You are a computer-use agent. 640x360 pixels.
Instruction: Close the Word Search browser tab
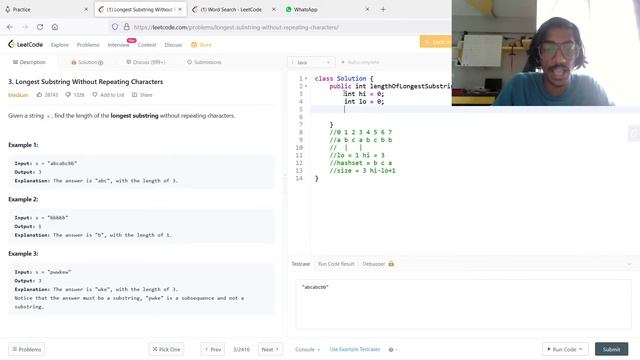pos(273,9)
